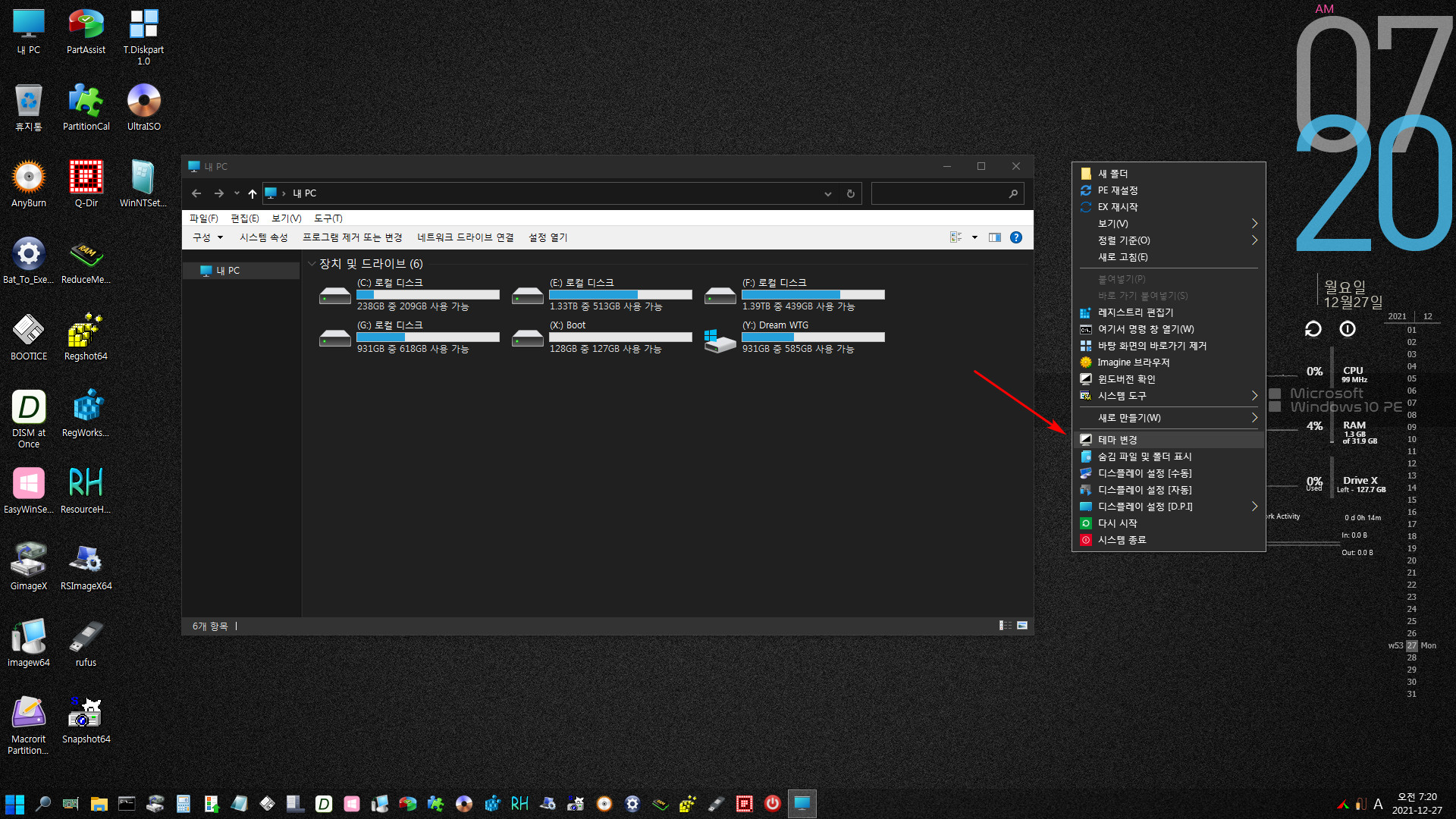Viewport: 1456px width, 819px height.
Task: Open the Q-Dir desktop icon
Action: click(x=86, y=184)
